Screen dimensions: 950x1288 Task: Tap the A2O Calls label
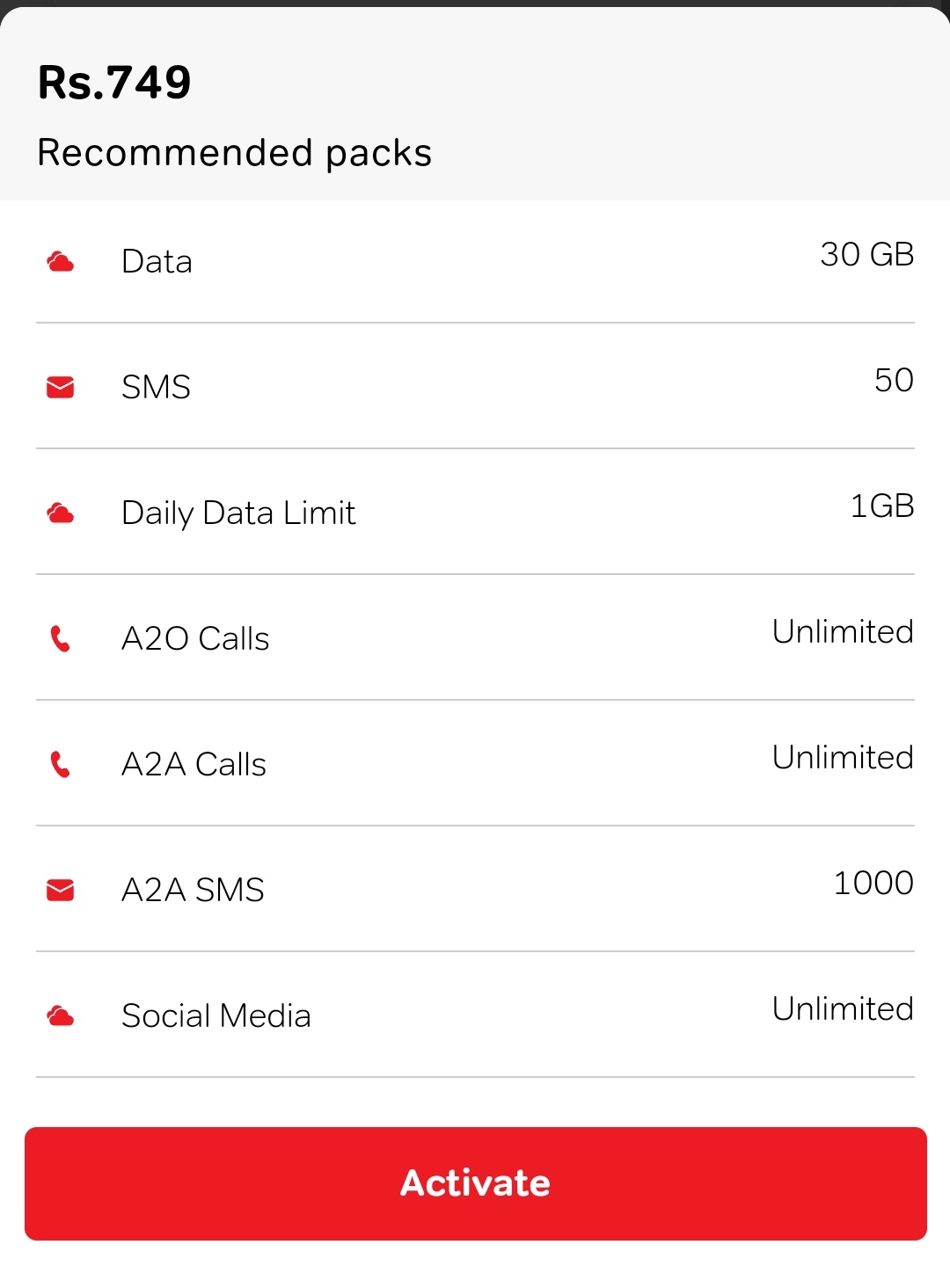(x=195, y=638)
